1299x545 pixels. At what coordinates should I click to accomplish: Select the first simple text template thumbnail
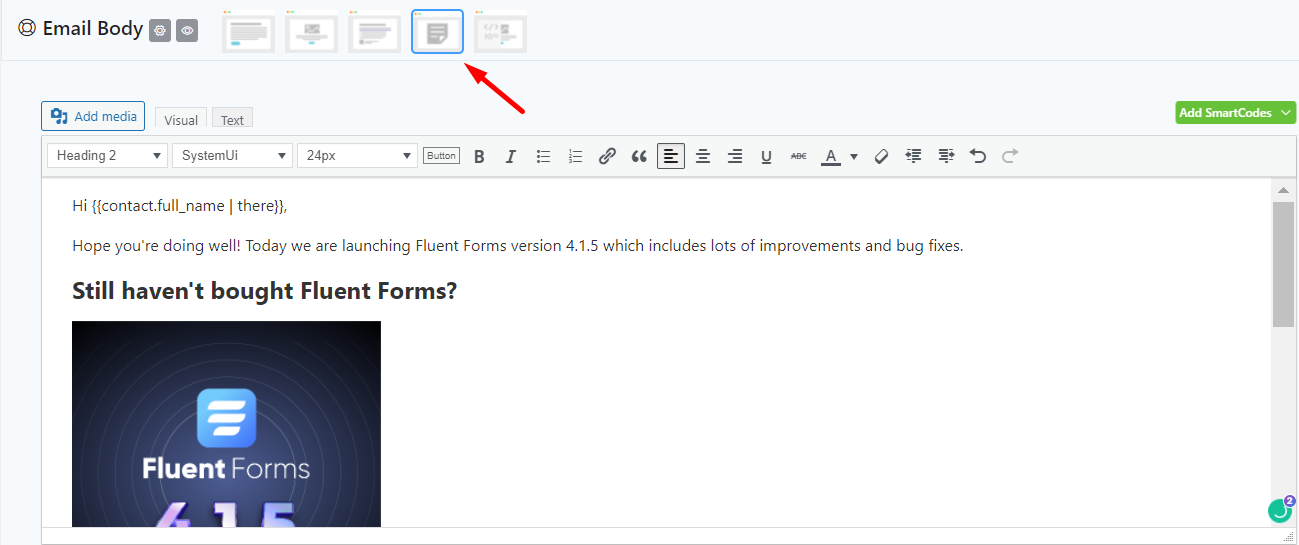[x=248, y=31]
